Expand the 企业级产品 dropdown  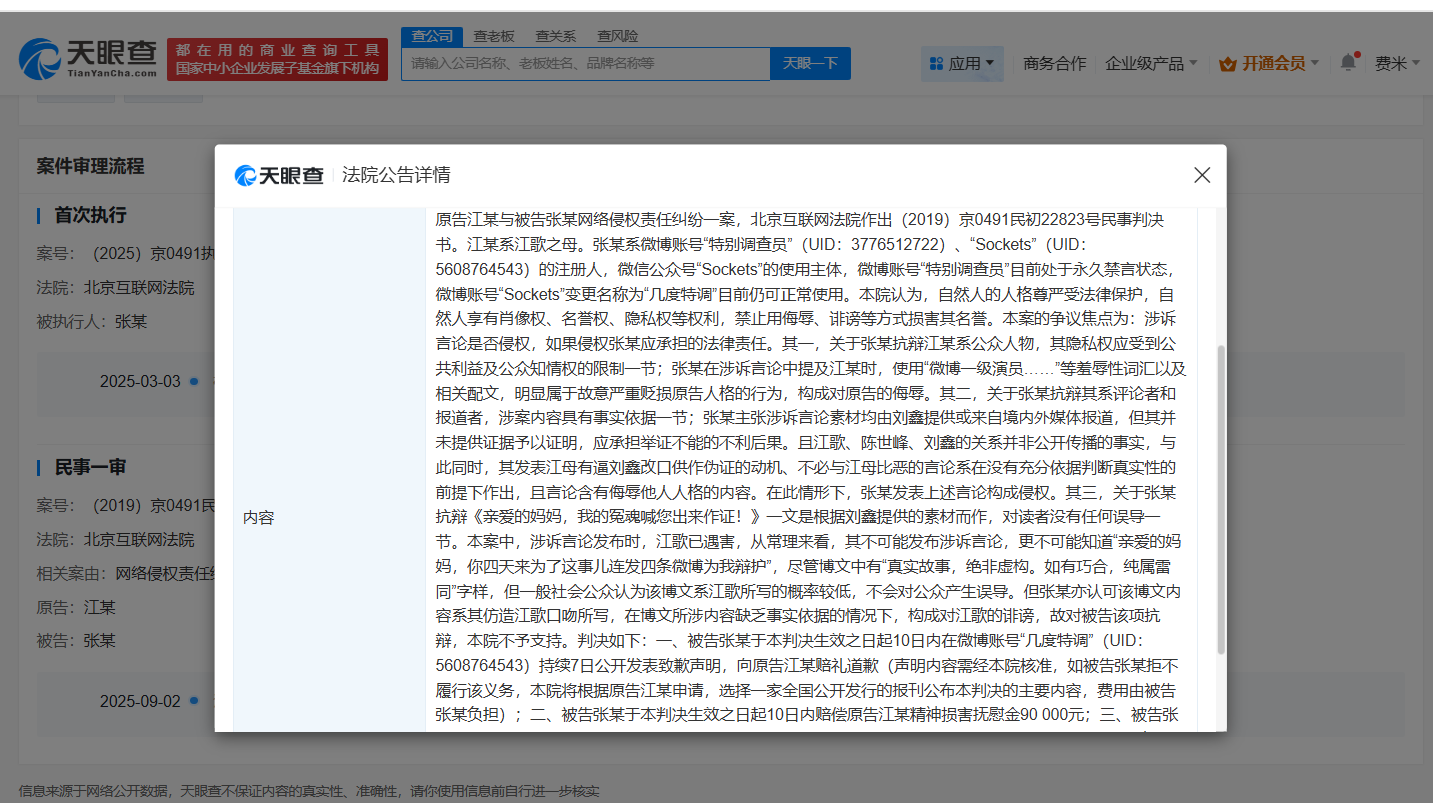(x=1151, y=63)
